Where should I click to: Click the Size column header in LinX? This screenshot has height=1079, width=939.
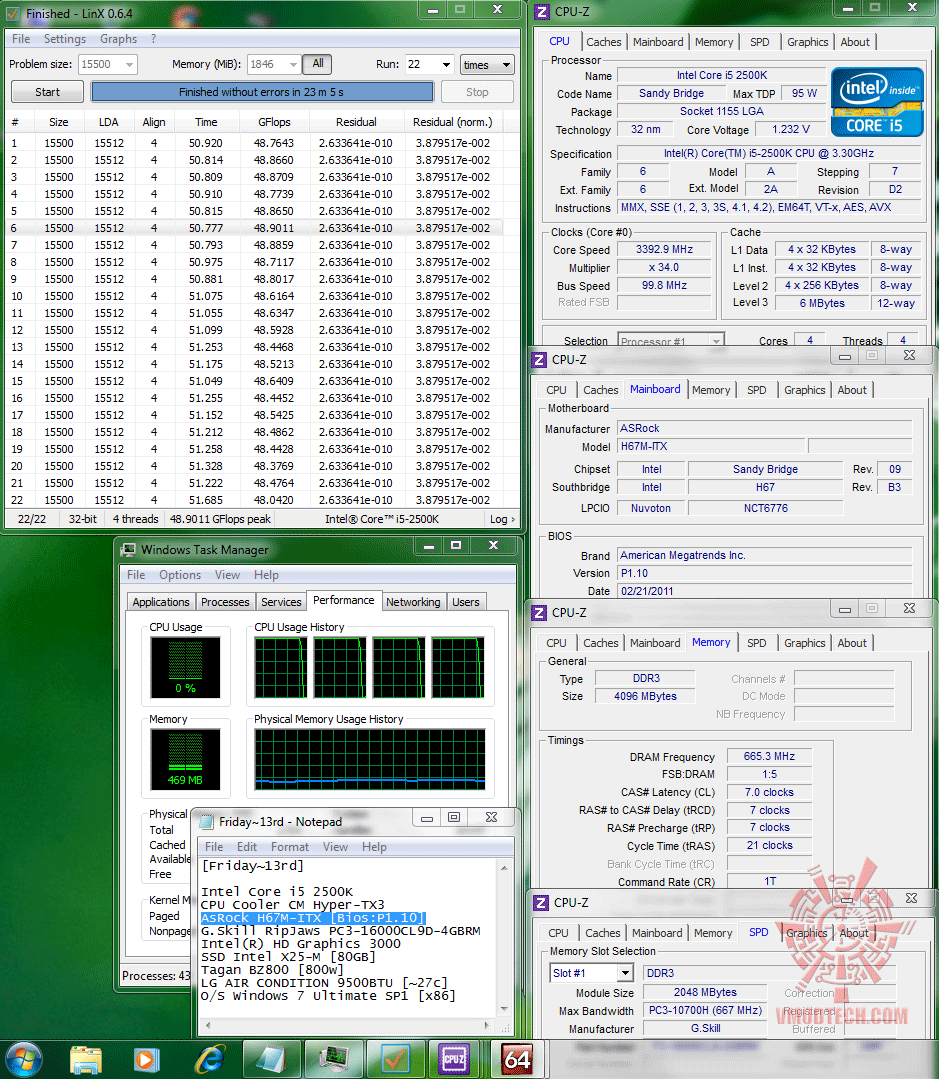pos(58,122)
